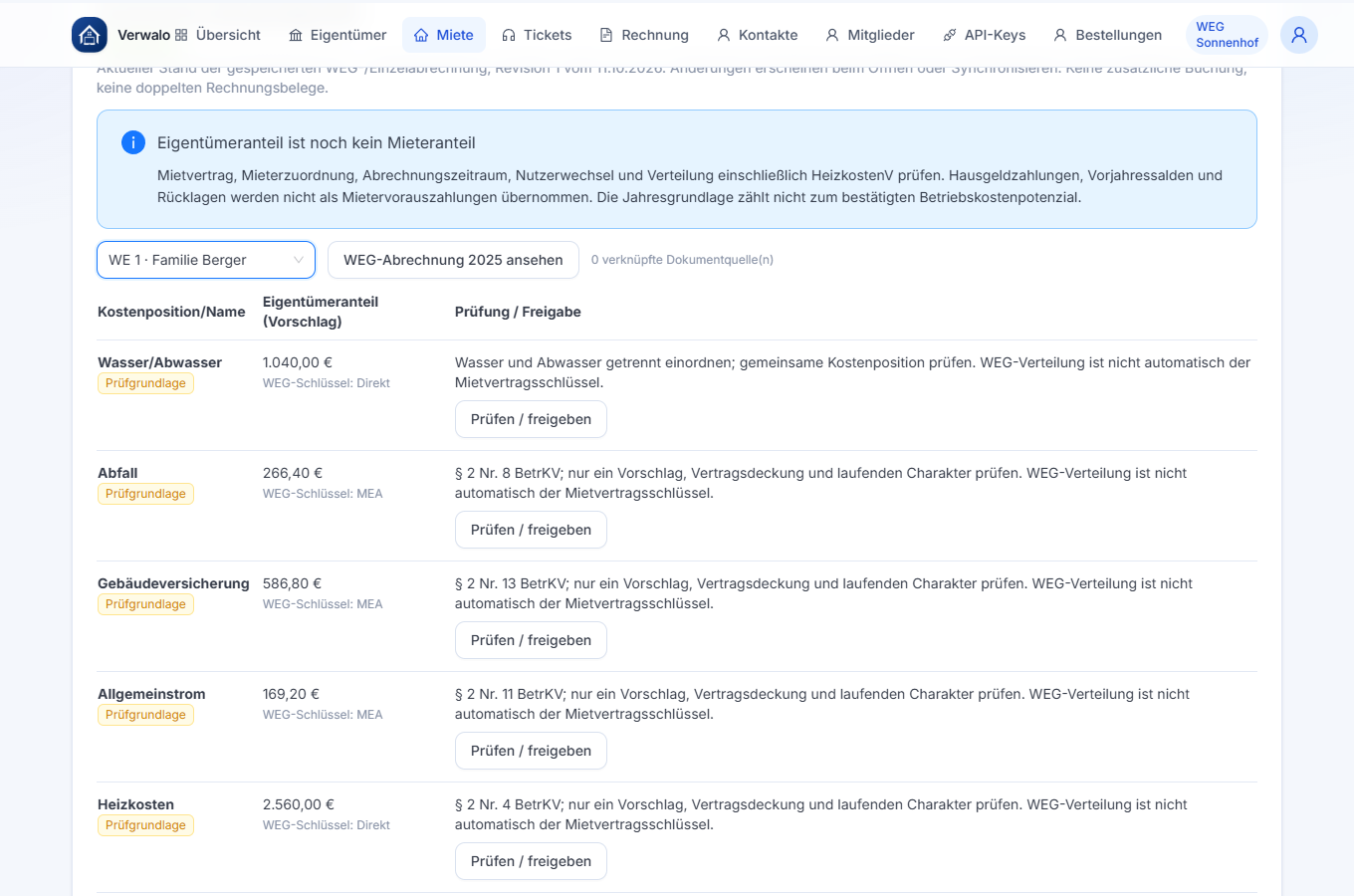Click the Prüfgrundlage badge under Abfall

[145, 494]
